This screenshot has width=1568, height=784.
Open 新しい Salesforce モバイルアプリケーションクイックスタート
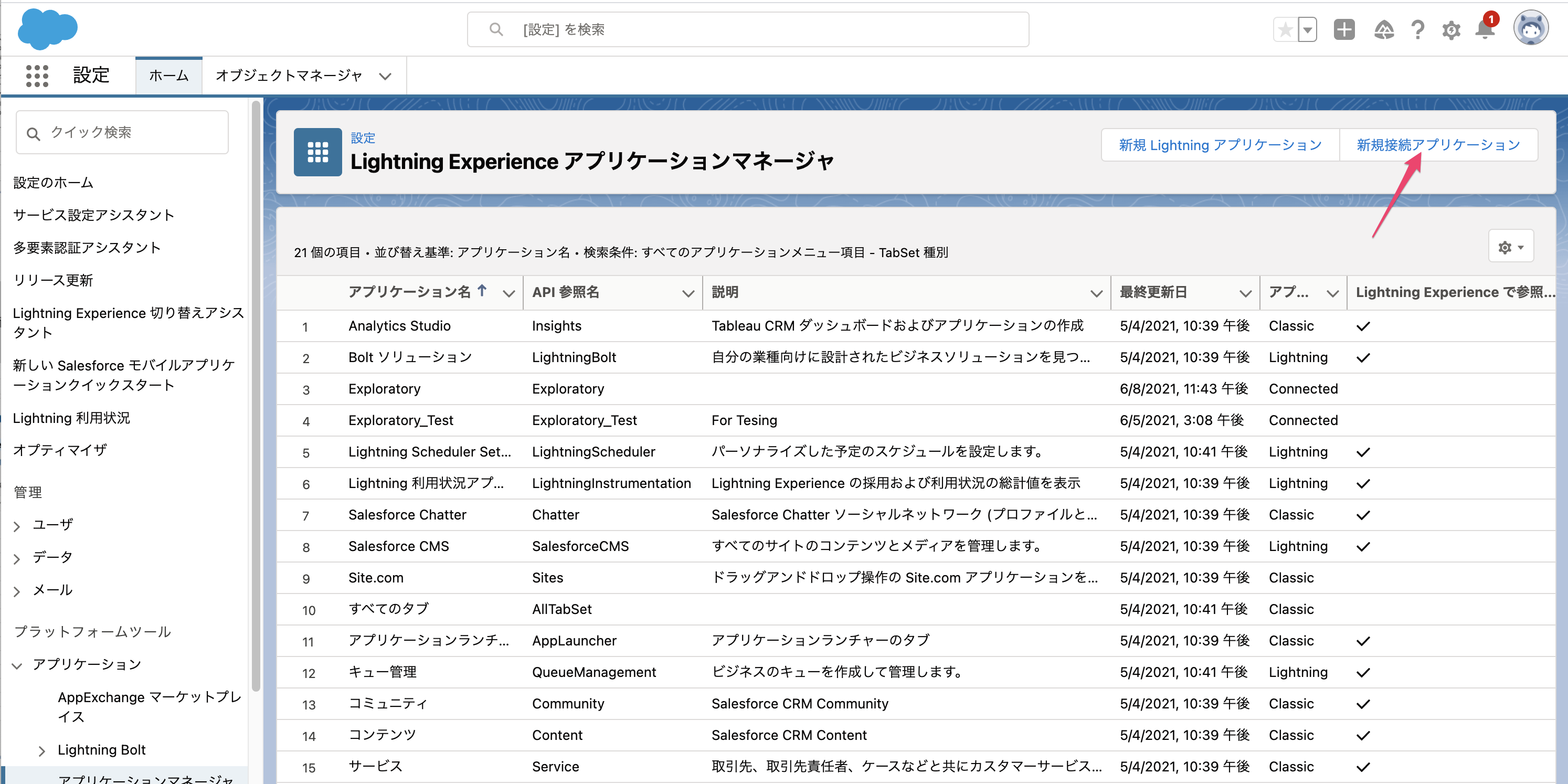click(124, 375)
